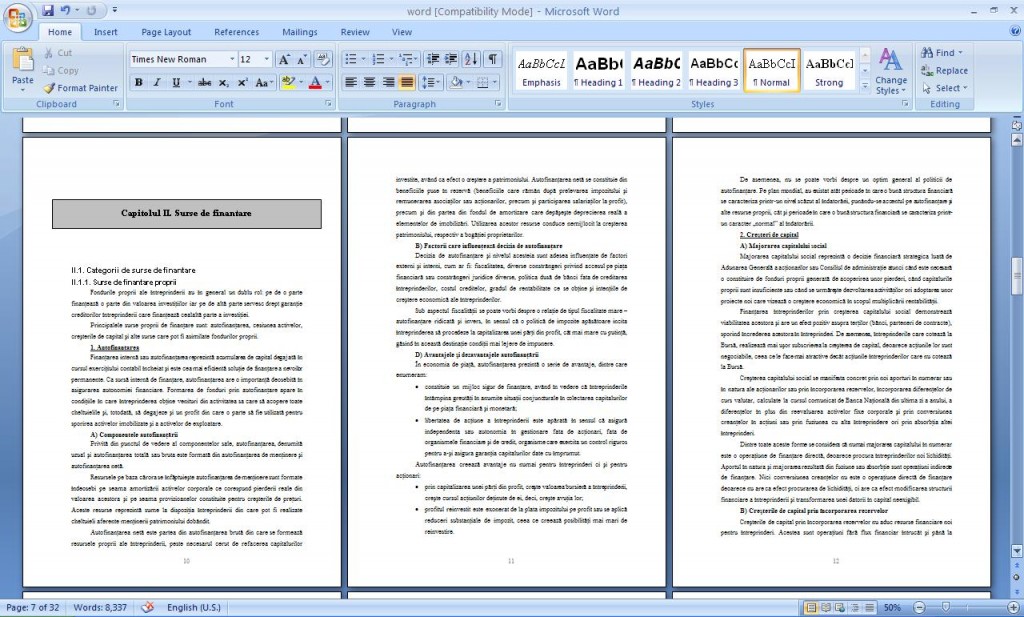The width and height of the screenshot is (1024, 617).
Task: Apply the Heading 1 style
Action: click(600, 70)
